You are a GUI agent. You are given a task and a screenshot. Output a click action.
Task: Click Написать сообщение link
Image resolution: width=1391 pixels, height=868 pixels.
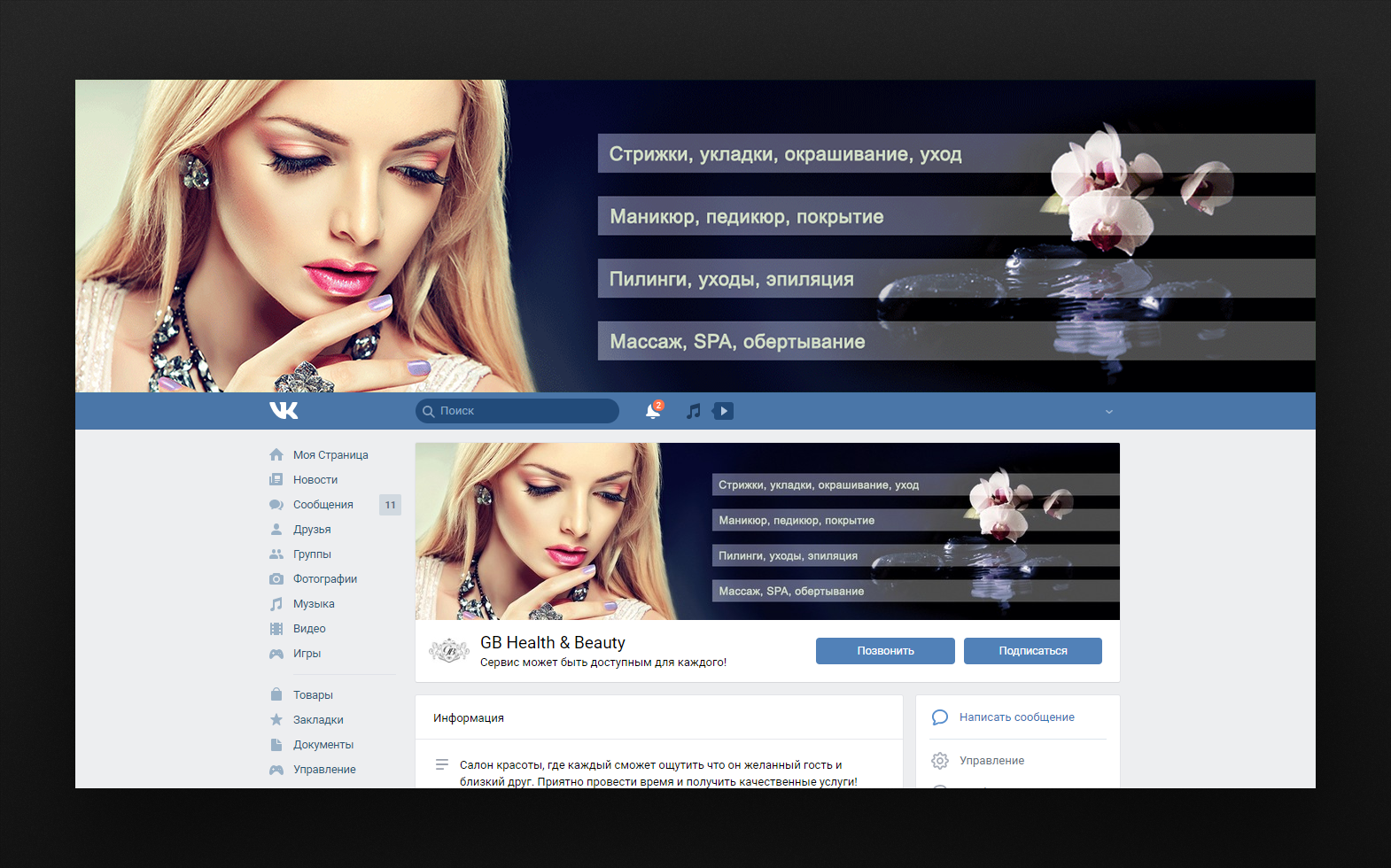coord(1016,717)
